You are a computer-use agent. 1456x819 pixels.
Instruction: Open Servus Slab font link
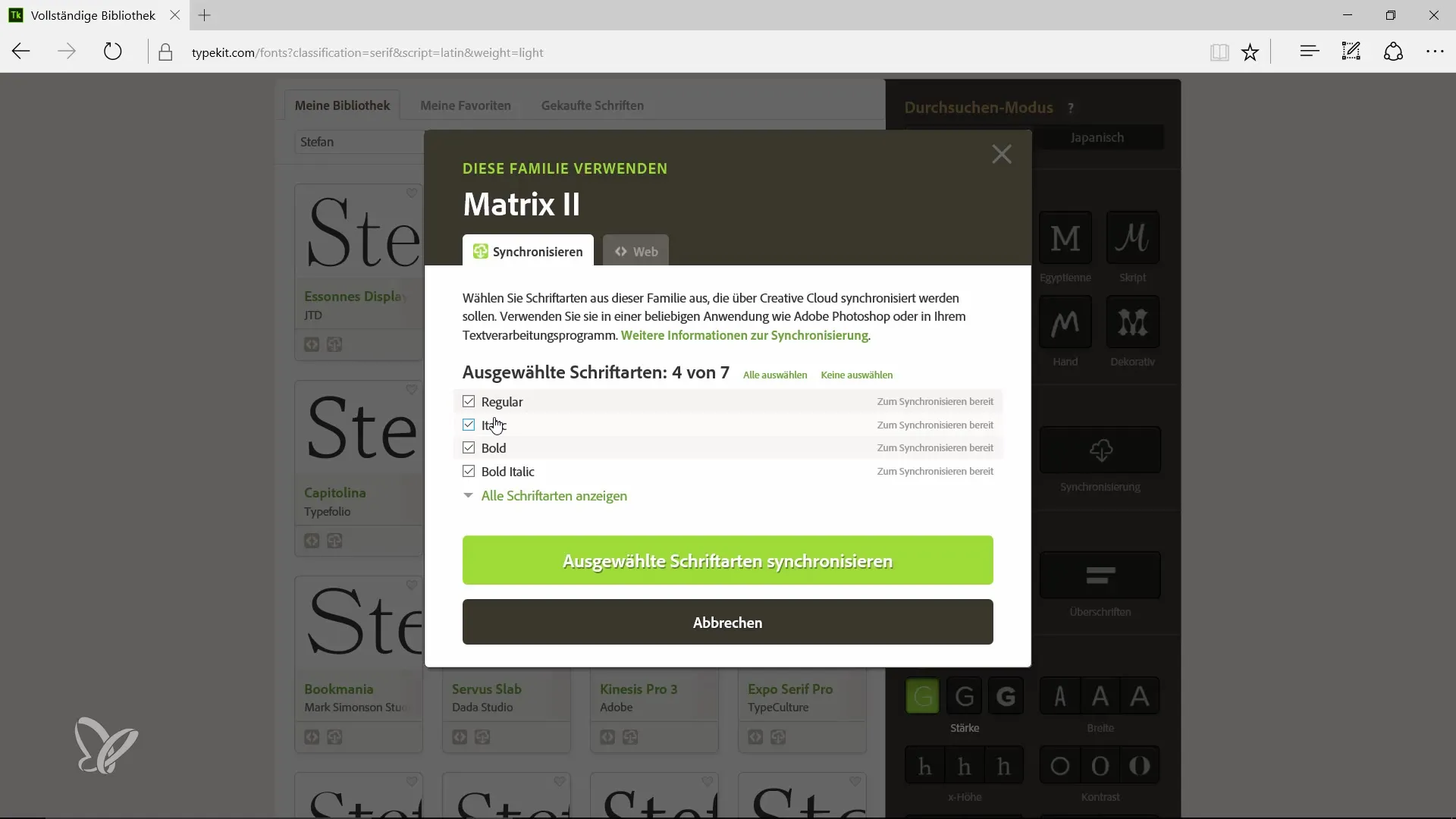pyautogui.click(x=486, y=689)
